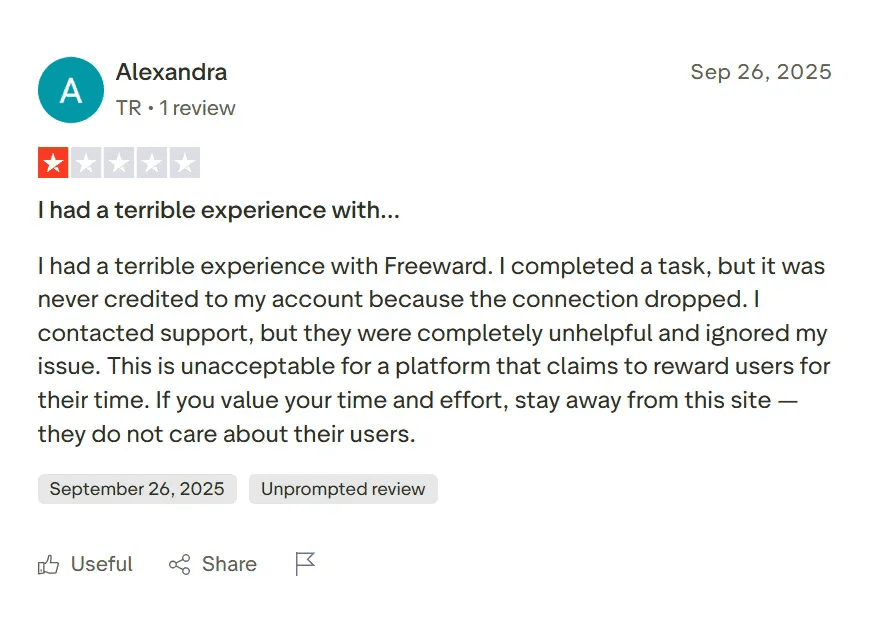Click the thumbs-up Useful icon
The height and width of the screenshot is (627, 870).
pos(48,565)
